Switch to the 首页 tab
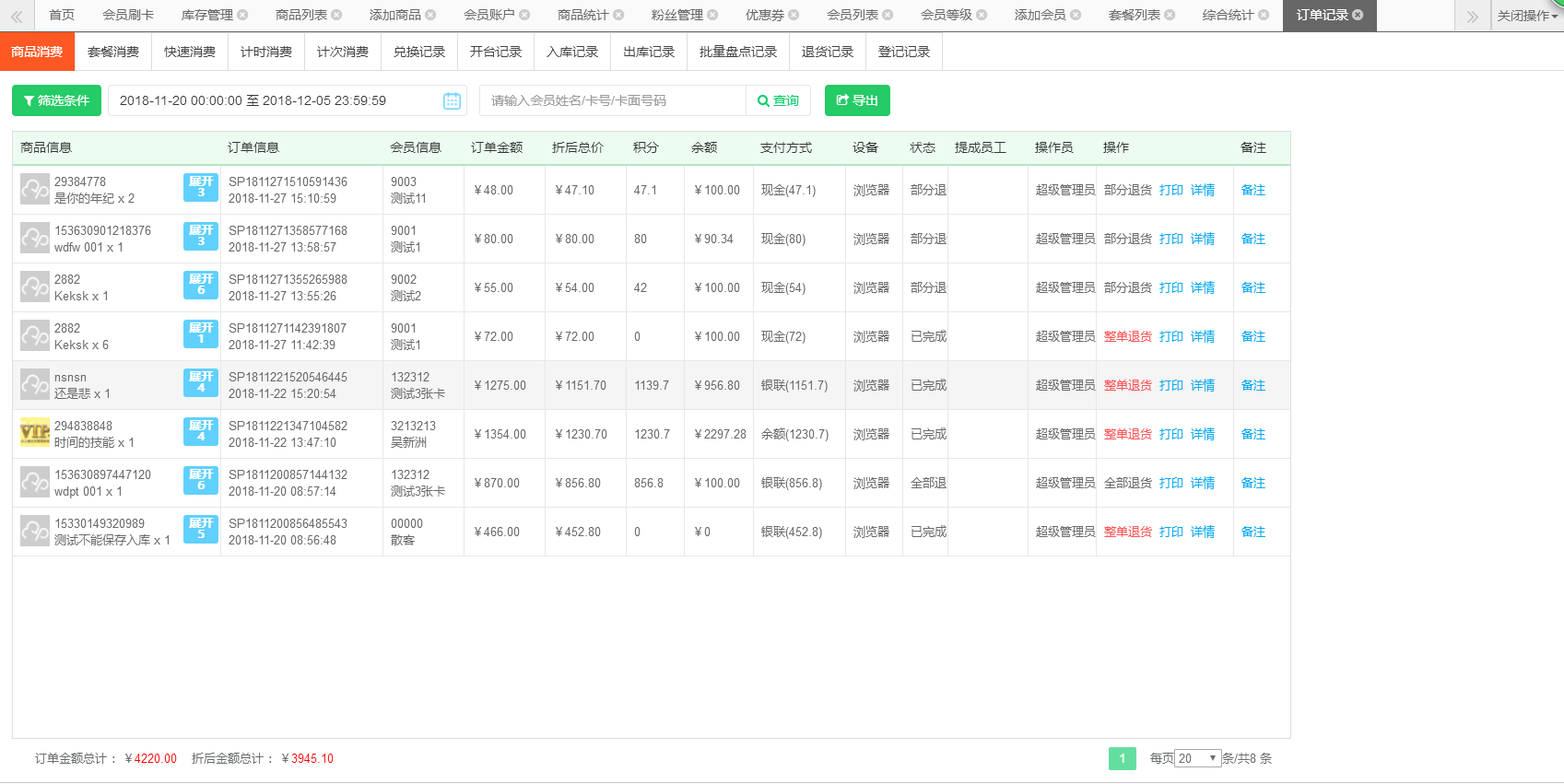The width and height of the screenshot is (1564, 784). [62, 15]
